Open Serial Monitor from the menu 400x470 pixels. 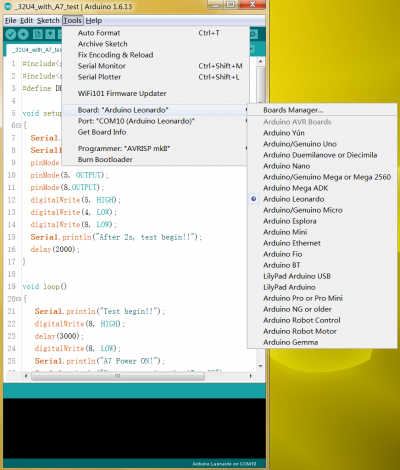point(156,66)
